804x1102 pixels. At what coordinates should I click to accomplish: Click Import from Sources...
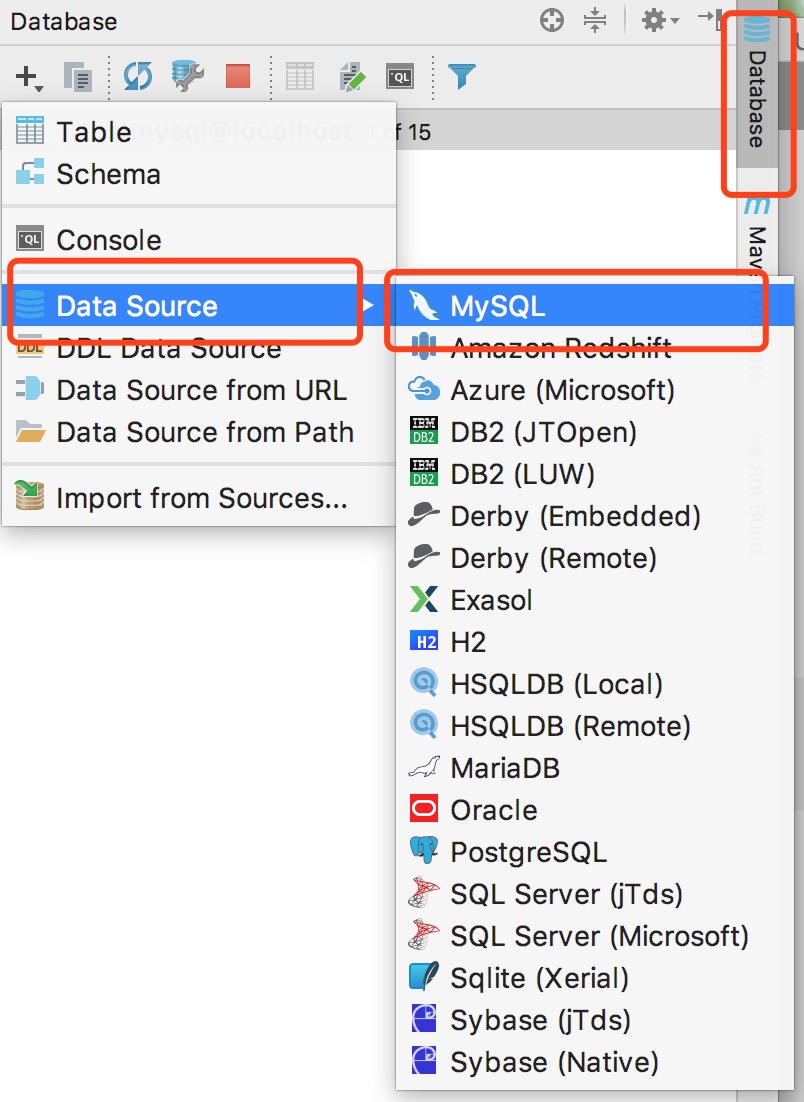click(x=199, y=498)
